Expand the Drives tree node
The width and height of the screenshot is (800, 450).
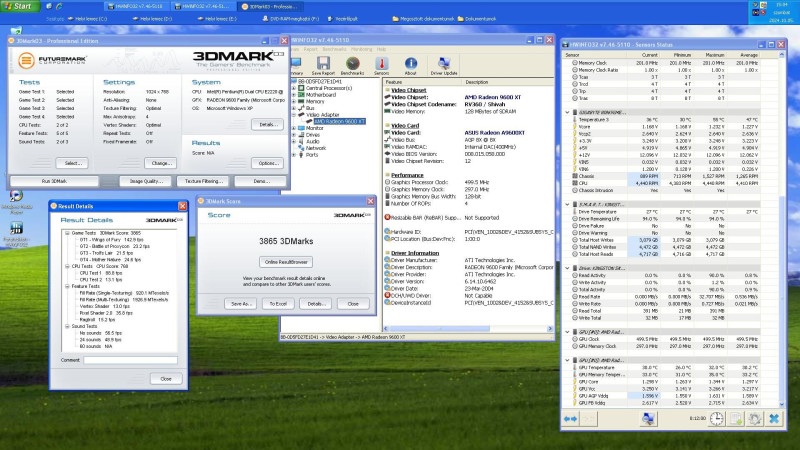coord(294,135)
